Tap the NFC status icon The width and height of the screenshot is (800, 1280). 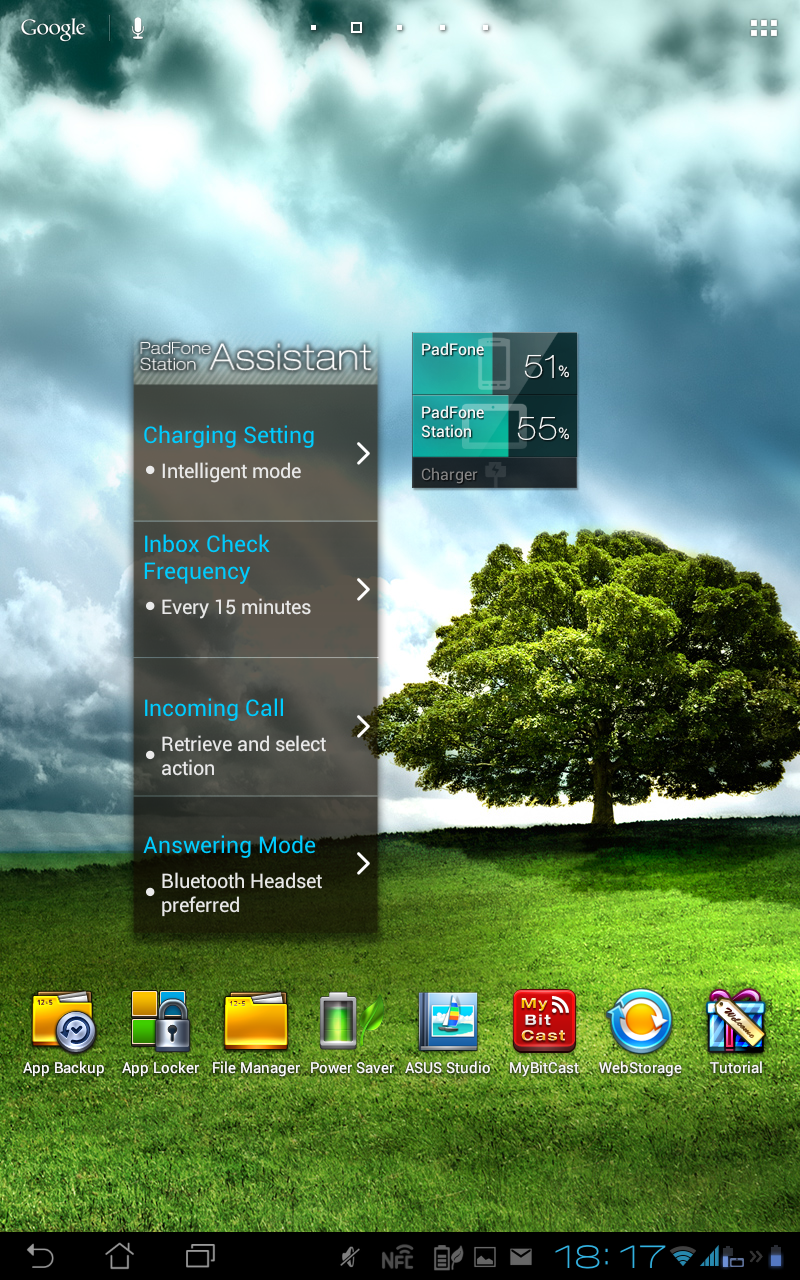pyautogui.click(x=397, y=1258)
